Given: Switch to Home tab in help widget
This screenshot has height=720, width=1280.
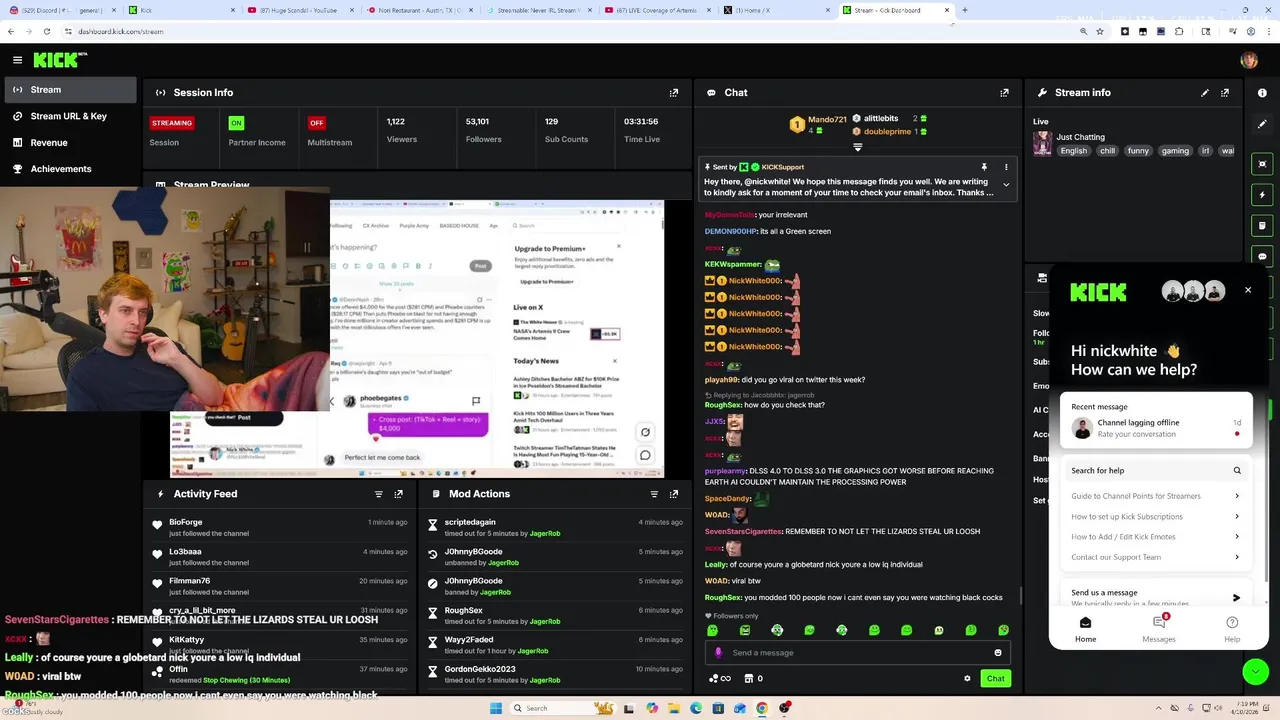Looking at the screenshot, I should 1085,629.
